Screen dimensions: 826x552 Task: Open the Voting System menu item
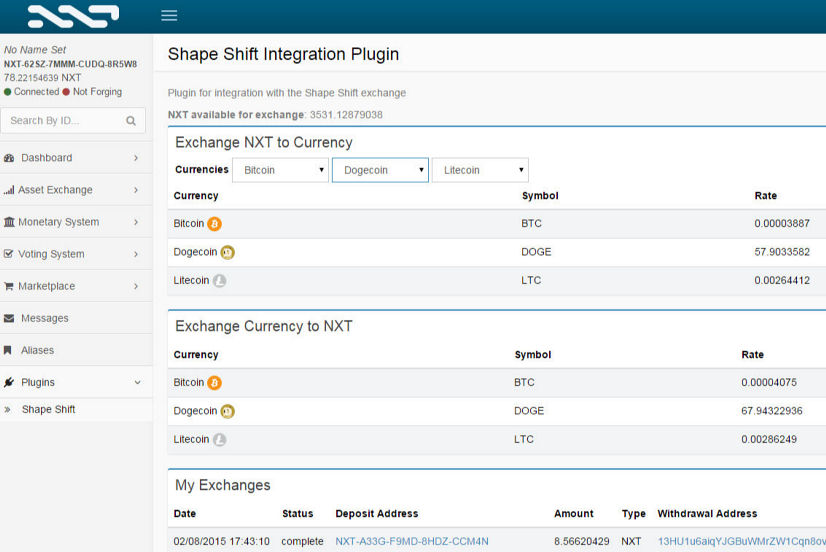pyautogui.click(x=76, y=254)
